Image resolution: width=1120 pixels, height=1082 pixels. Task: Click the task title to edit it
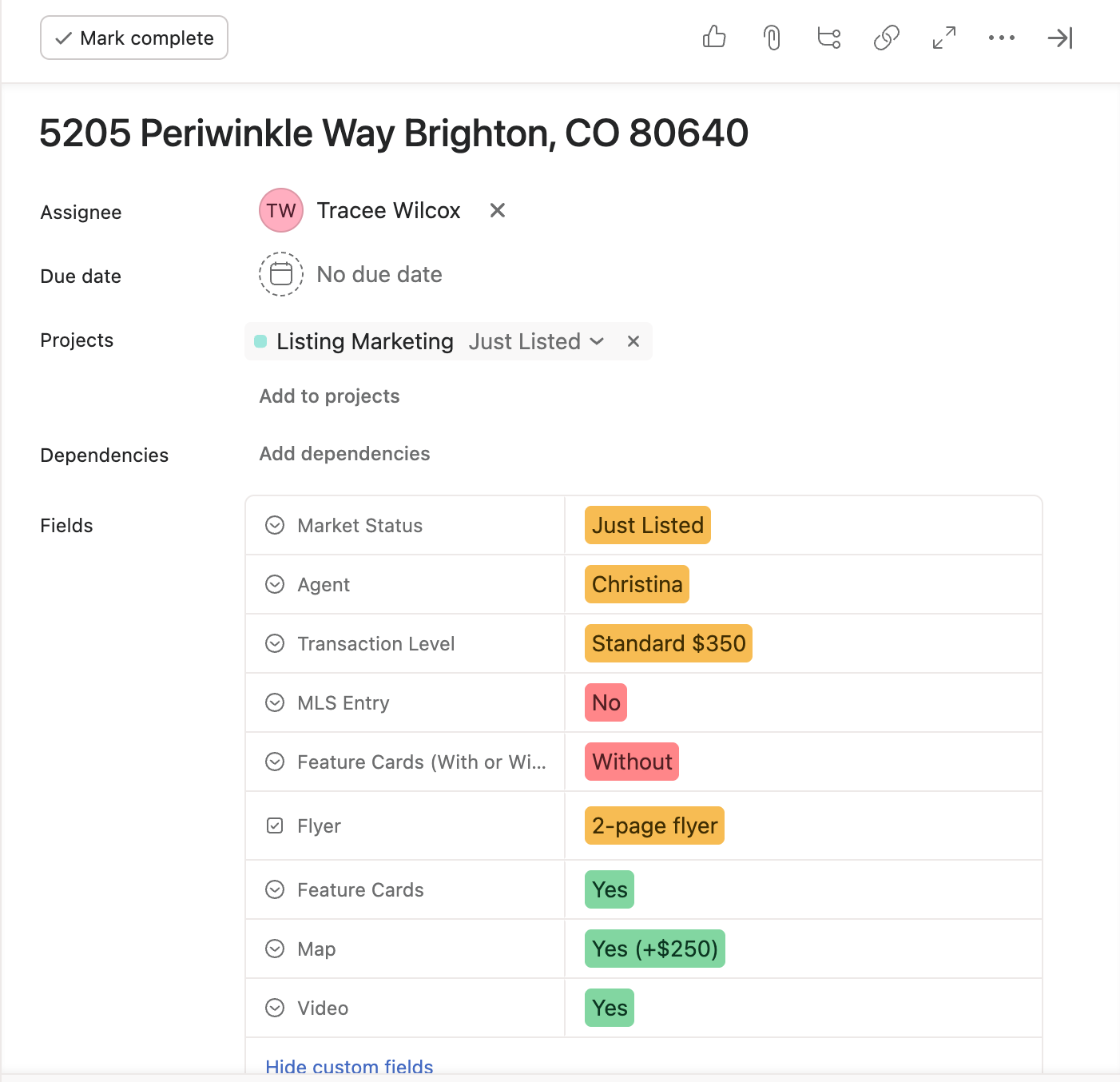pos(394,133)
